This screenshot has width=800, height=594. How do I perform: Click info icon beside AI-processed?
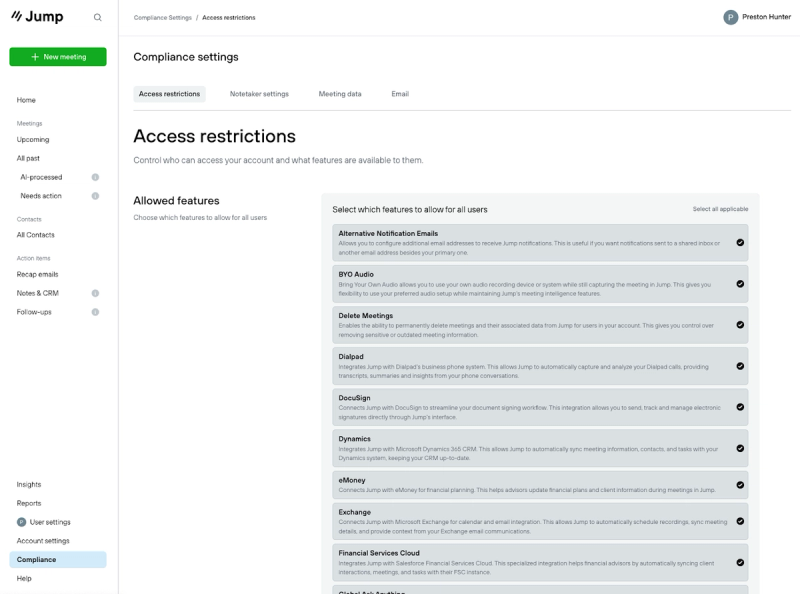[95, 177]
